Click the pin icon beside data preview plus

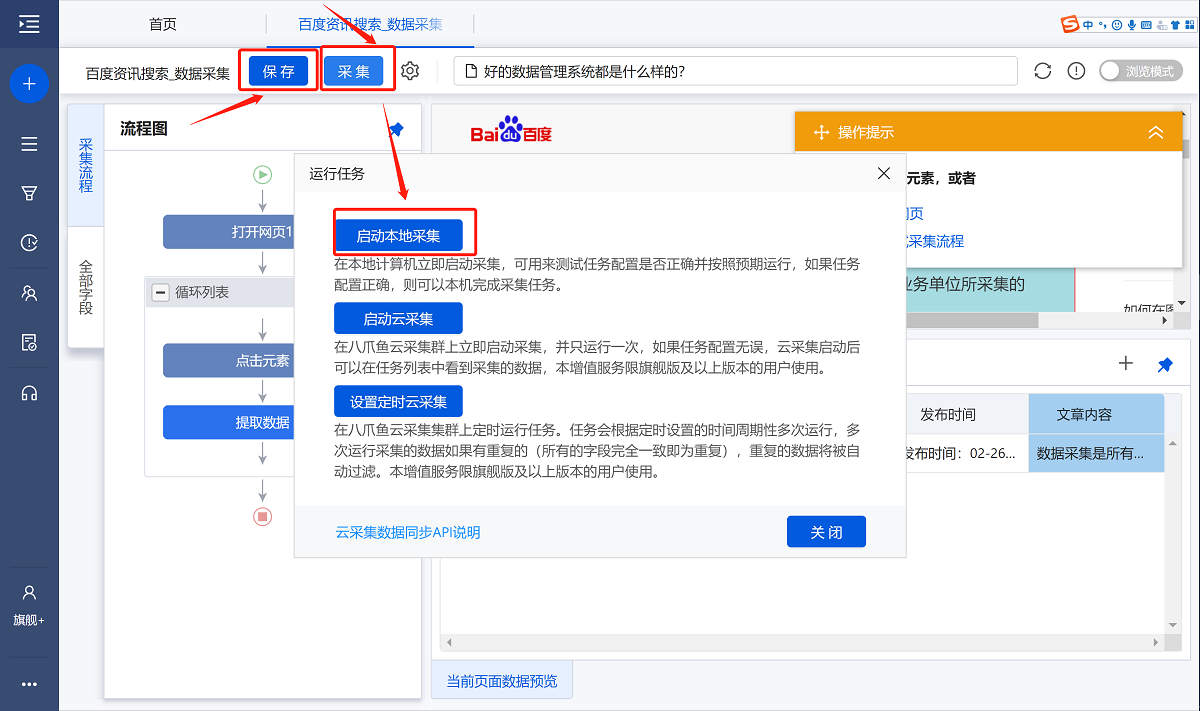1165,364
